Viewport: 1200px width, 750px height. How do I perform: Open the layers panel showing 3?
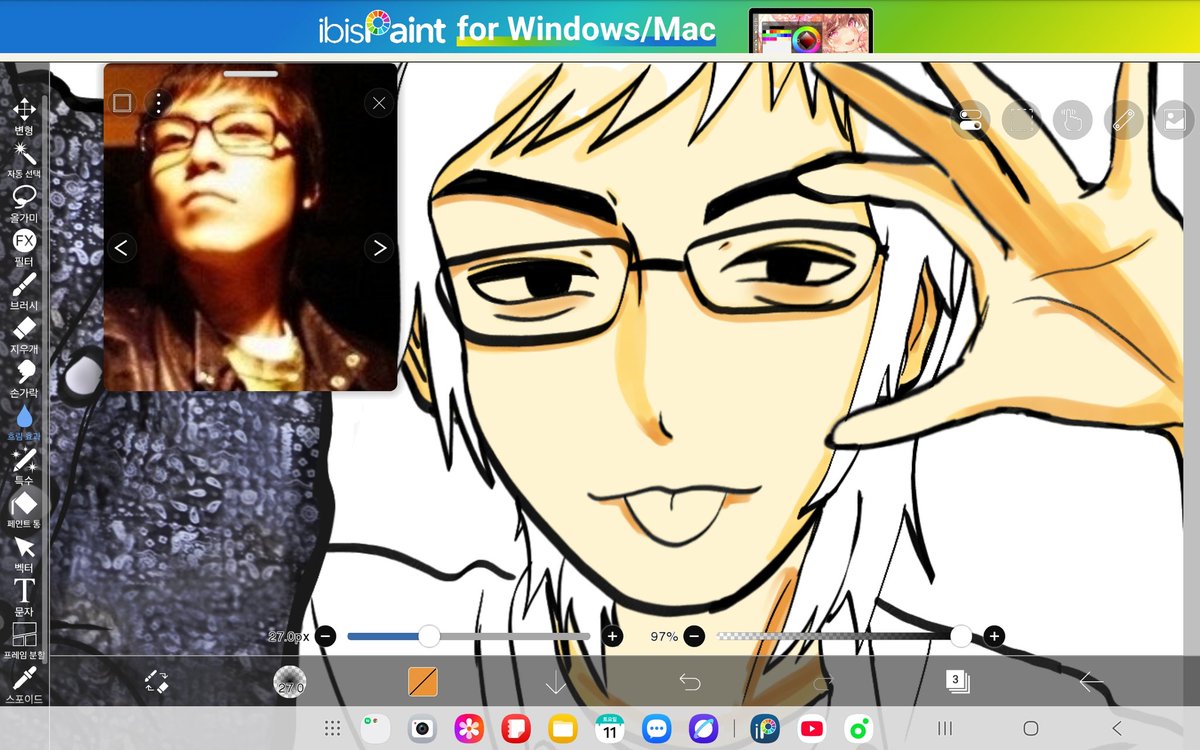957,682
